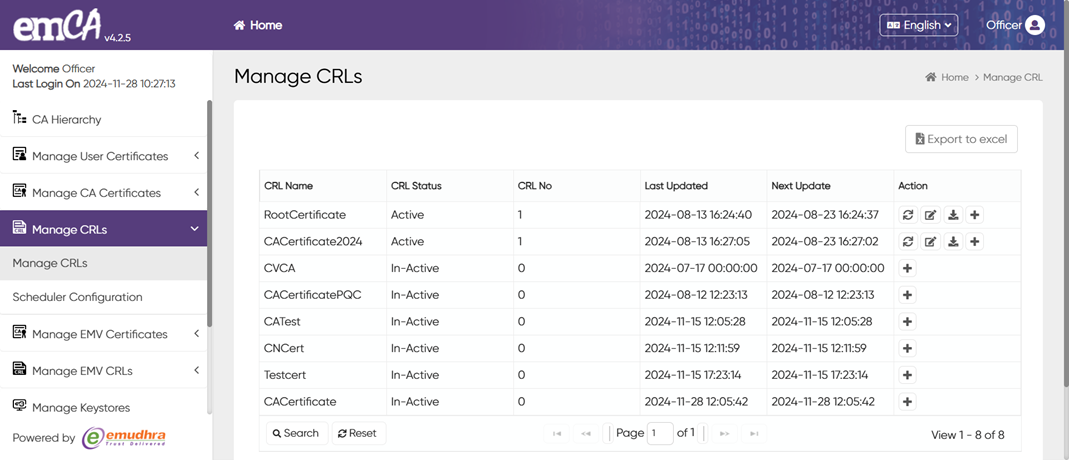Click the Search button below table
The width and height of the screenshot is (1069, 460).
[296, 433]
